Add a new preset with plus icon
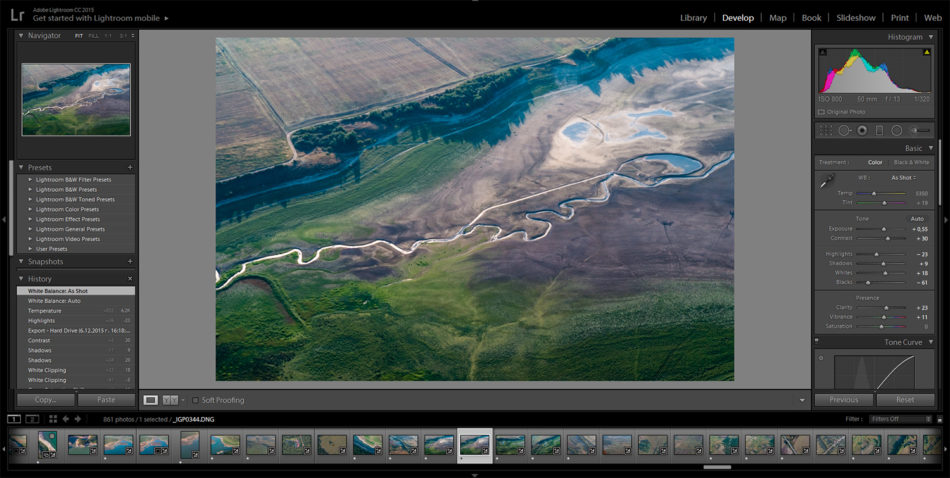This screenshot has height=478, width=950. pyautogui.click(x=130, y=167)
